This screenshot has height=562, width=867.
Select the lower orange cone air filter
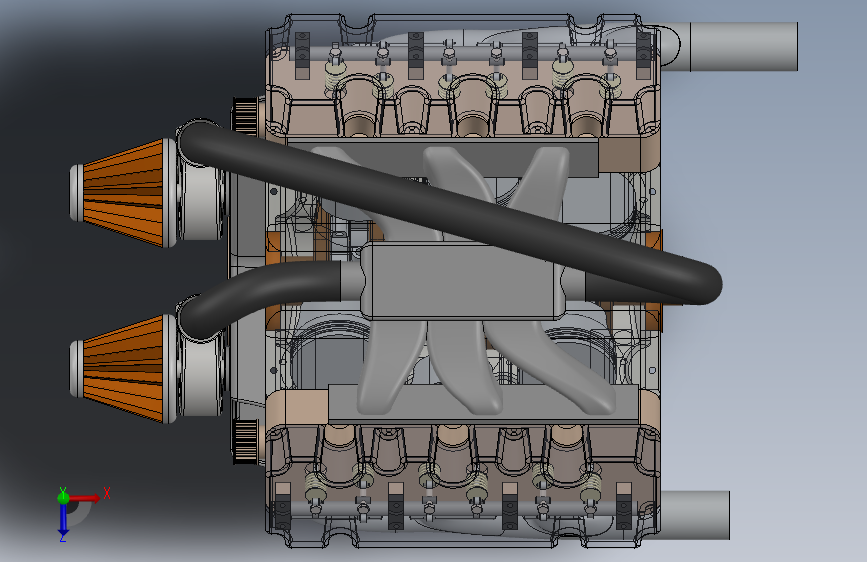[x=124, y=369]
